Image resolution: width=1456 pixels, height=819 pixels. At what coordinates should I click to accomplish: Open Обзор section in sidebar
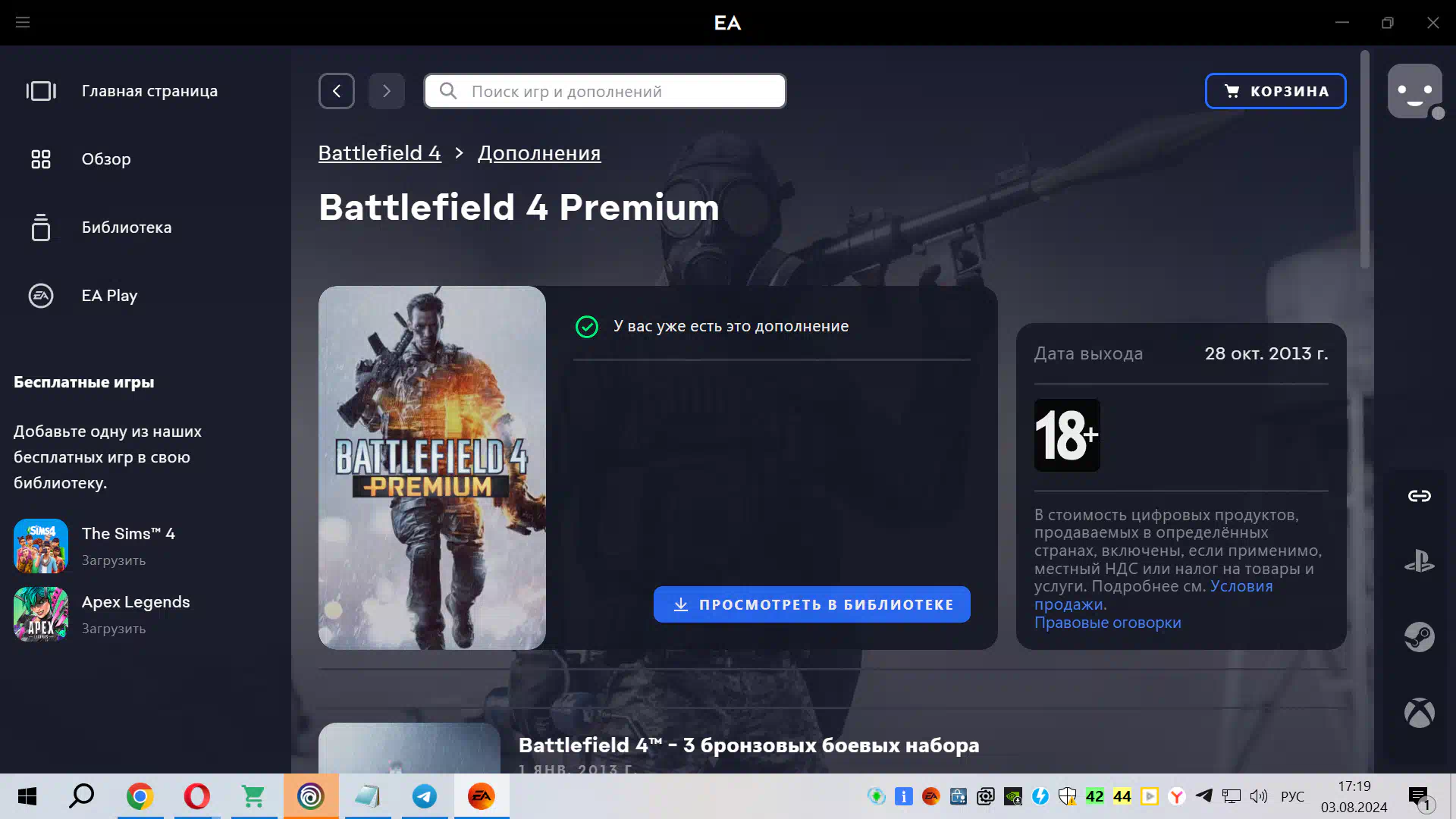tap(106, 159)
